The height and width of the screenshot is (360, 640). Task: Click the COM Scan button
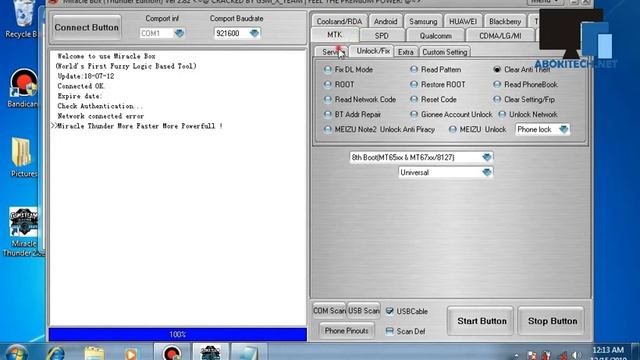coord(329,311)
